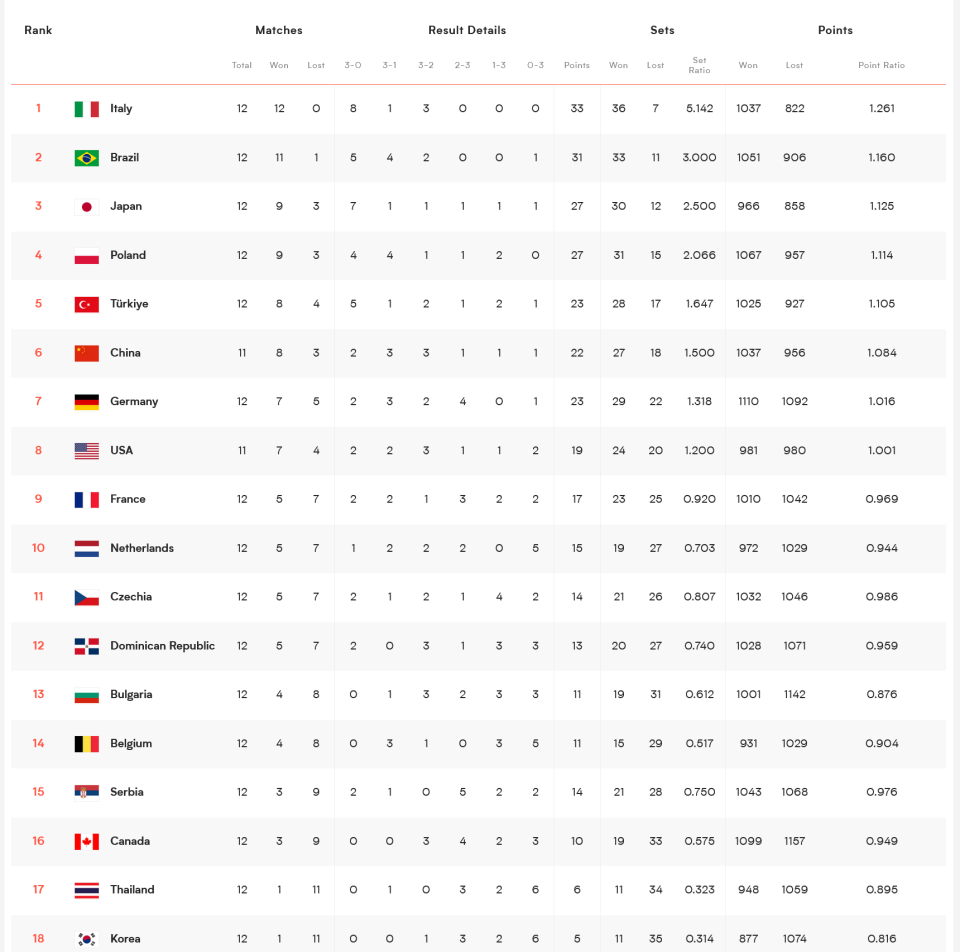Click the Türkiye flag icon
The height and width of the screenshot is (952, 960).
pos(86,304)
